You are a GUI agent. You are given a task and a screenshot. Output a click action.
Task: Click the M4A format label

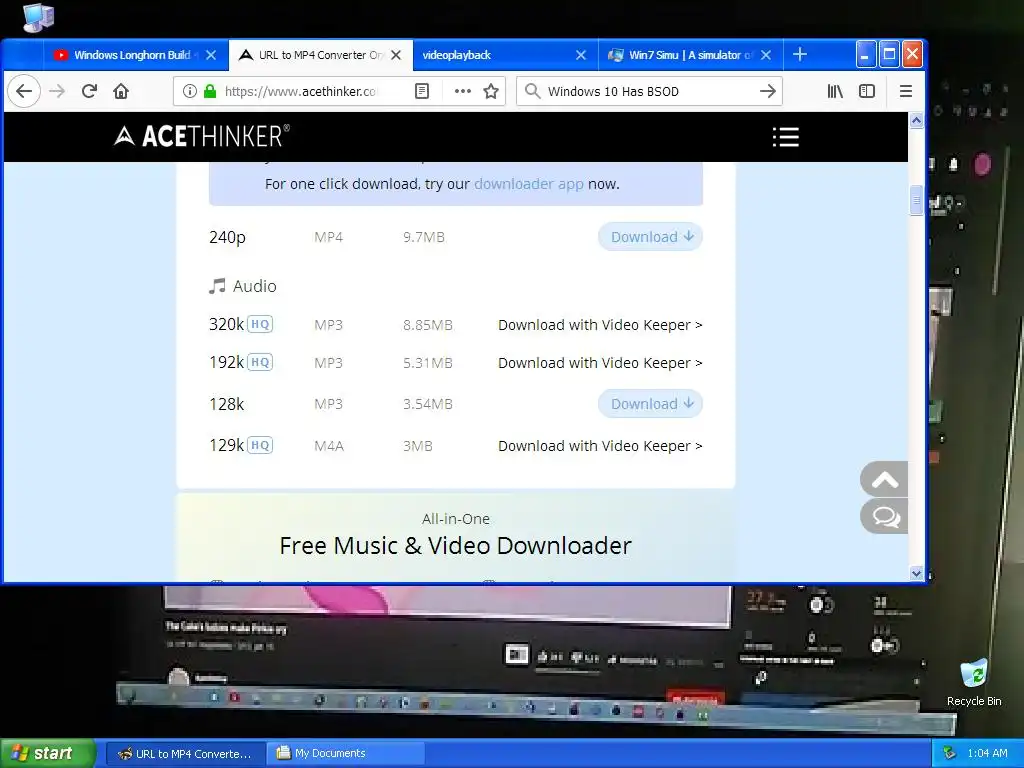click(x=328, y=446)
